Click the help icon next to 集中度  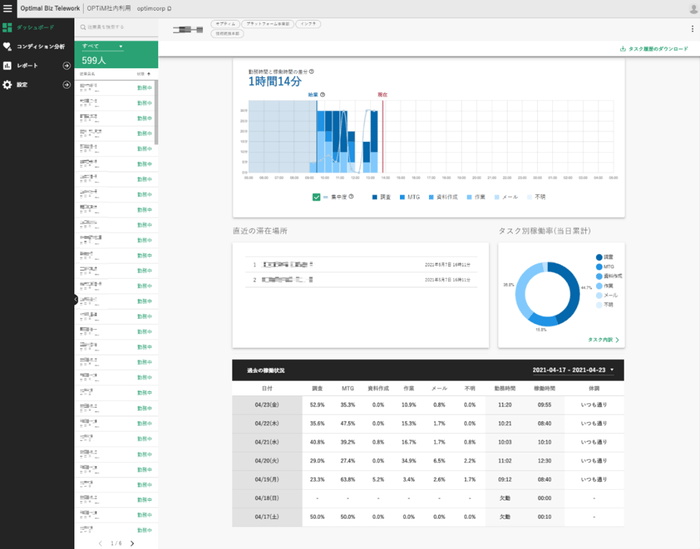[x=349, y=197]
